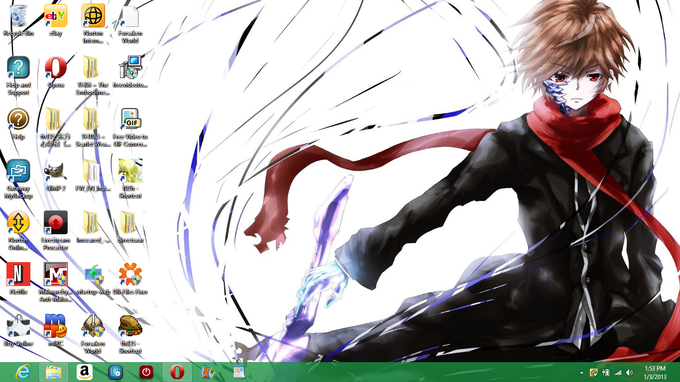Select the computer-and-disc installer icon
The image size is (680, 382).
(130, 68)
